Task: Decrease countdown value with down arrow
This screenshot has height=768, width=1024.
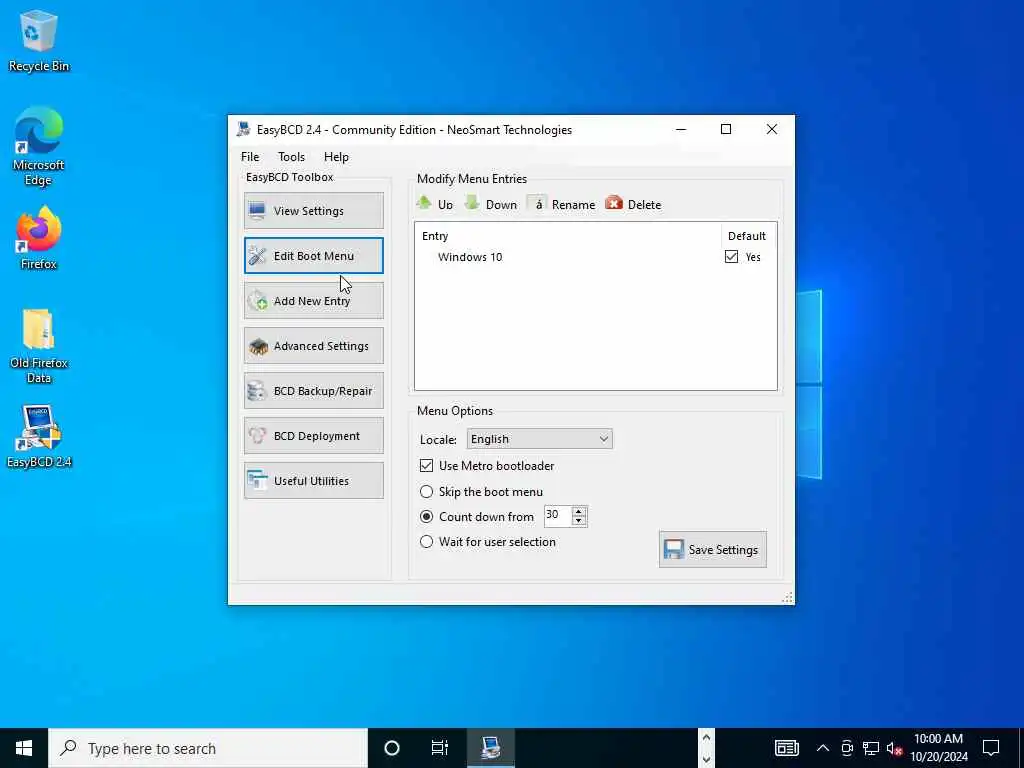Action: tap(579, 520)
